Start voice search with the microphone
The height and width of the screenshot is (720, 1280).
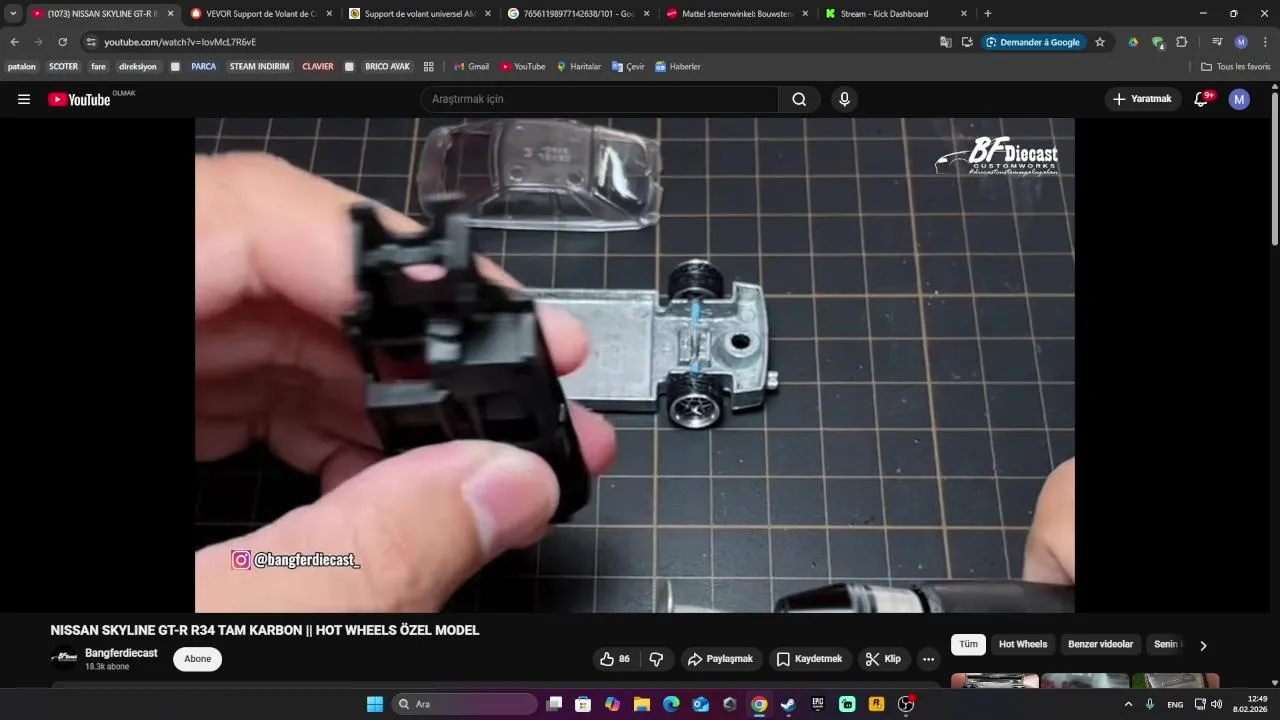845,99
